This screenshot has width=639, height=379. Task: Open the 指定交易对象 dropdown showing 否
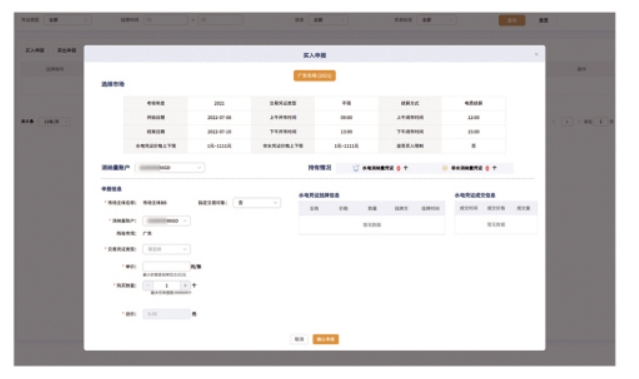coord(257,203)
